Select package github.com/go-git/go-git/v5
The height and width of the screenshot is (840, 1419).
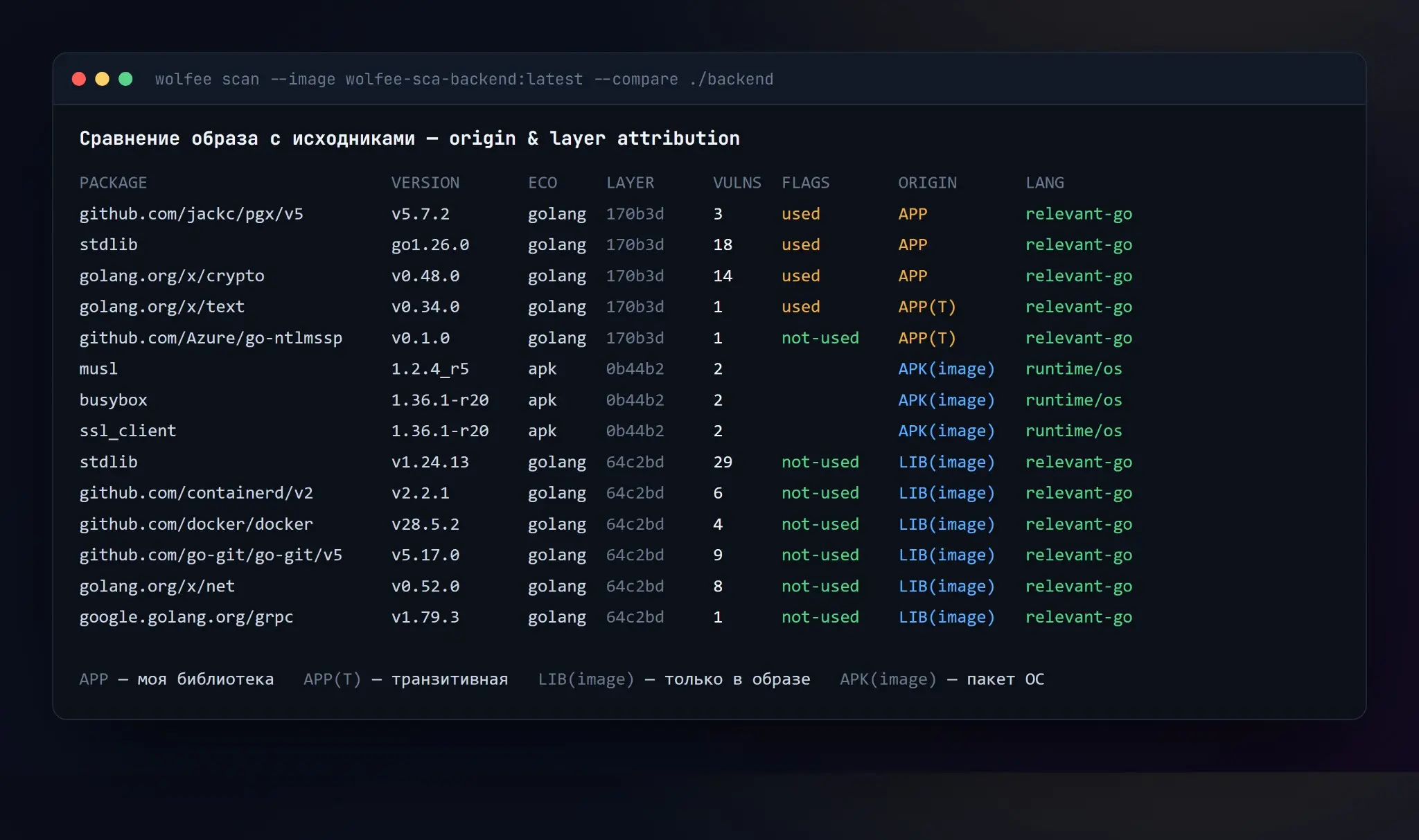[x=211, y=555]
